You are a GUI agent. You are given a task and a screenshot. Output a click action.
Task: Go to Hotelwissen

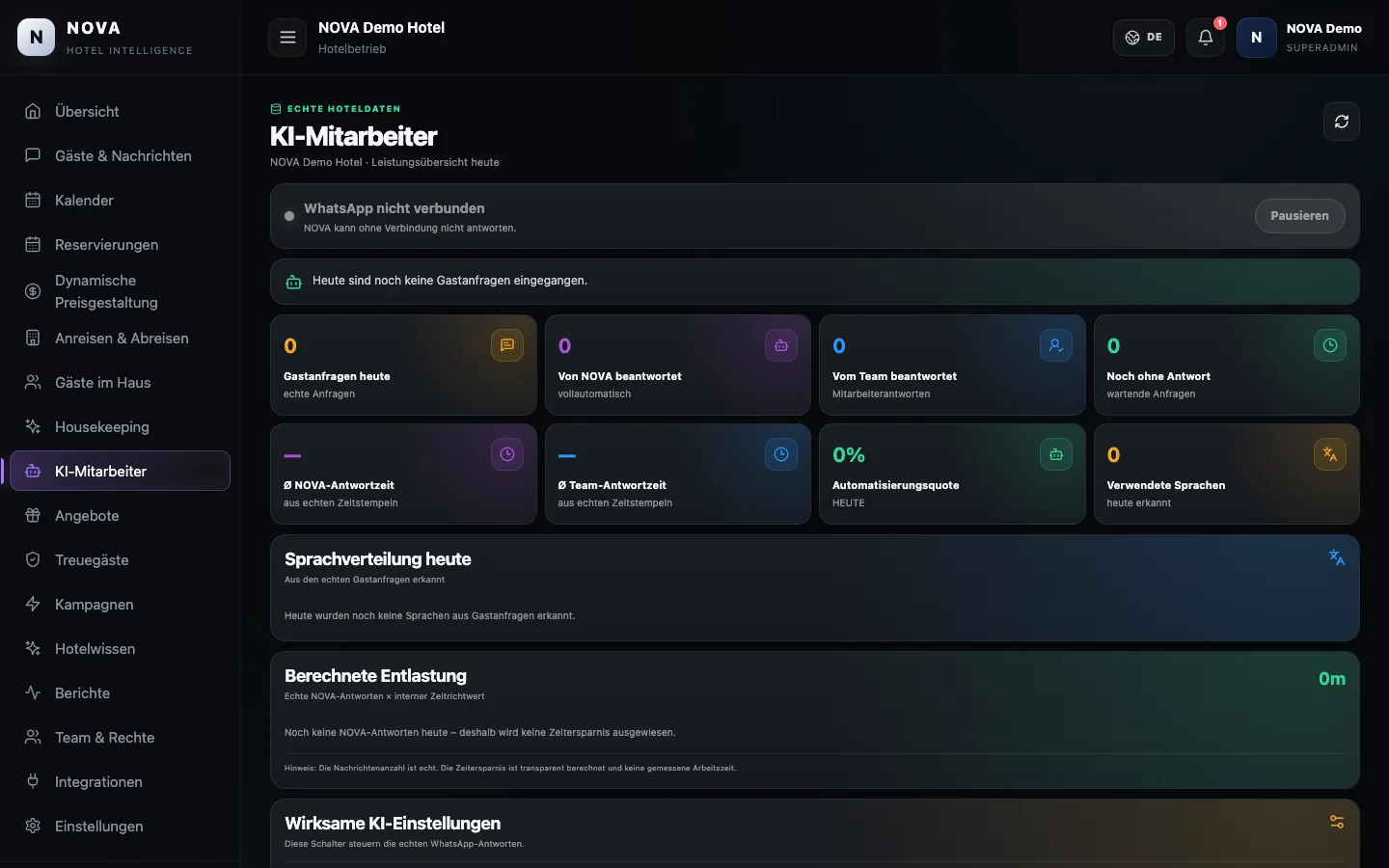120,649
